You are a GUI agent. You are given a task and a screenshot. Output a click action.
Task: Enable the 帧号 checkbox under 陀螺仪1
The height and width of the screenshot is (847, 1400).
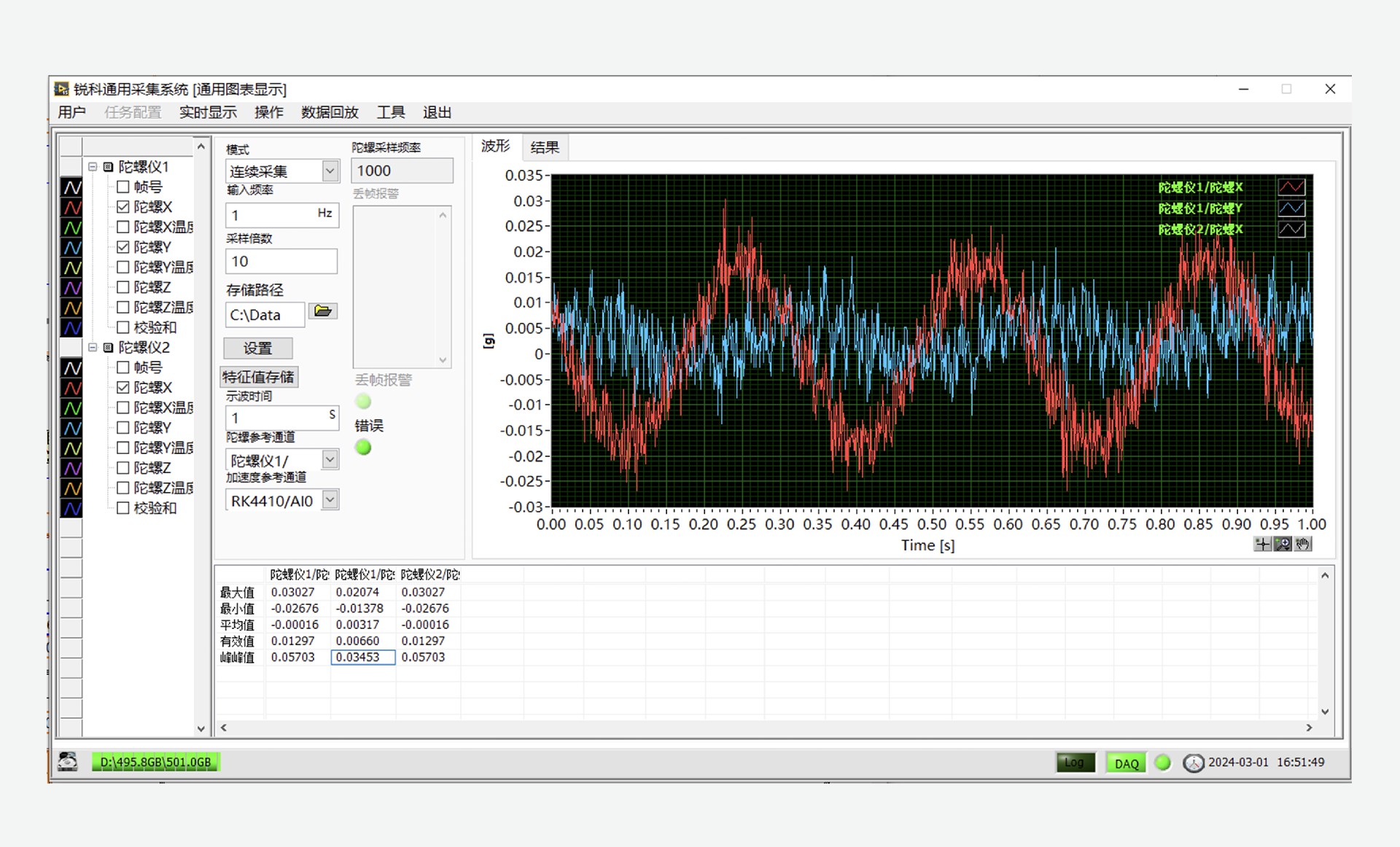tap(123, 187)
